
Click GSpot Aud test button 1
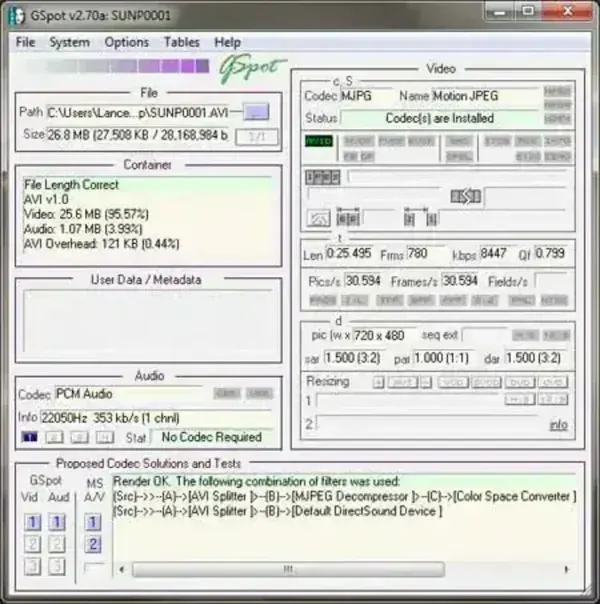click(x=57, y=522)
